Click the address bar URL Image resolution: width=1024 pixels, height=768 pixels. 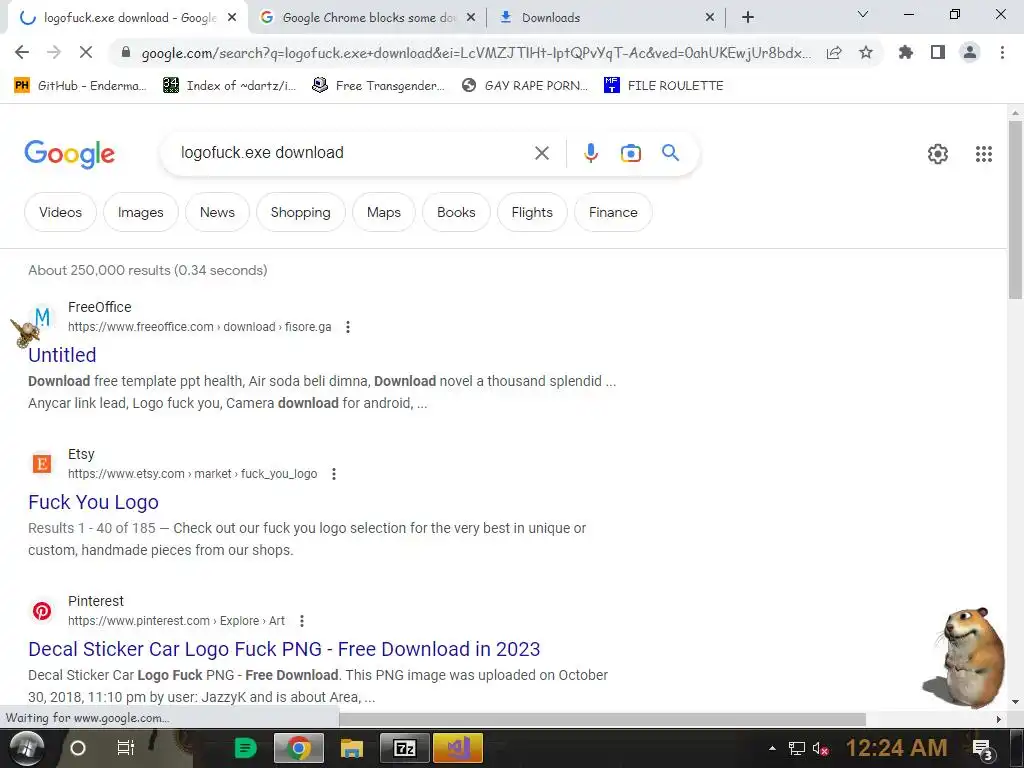476,53
